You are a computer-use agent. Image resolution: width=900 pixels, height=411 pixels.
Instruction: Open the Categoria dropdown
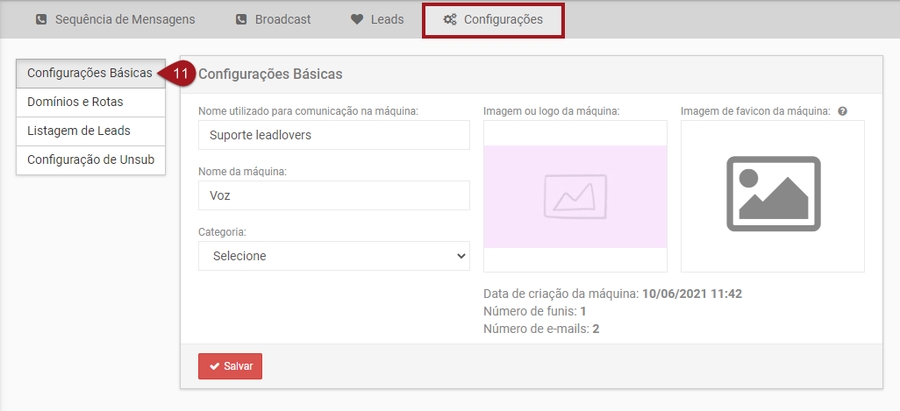point(334,256)
